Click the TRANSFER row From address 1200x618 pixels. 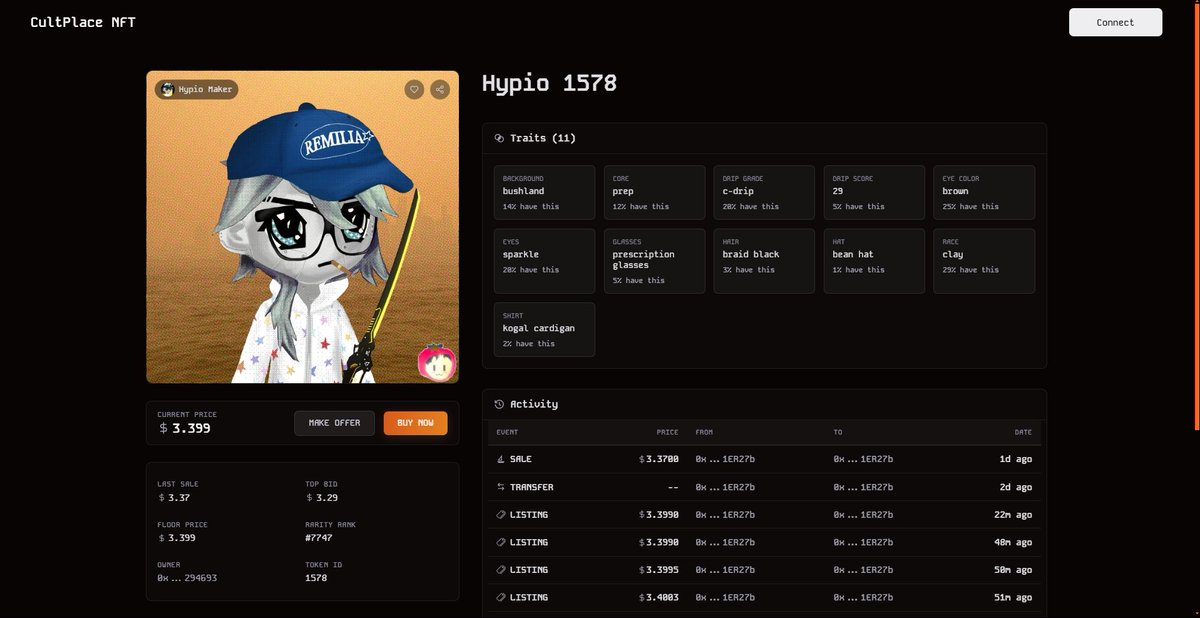pos(725,487)
